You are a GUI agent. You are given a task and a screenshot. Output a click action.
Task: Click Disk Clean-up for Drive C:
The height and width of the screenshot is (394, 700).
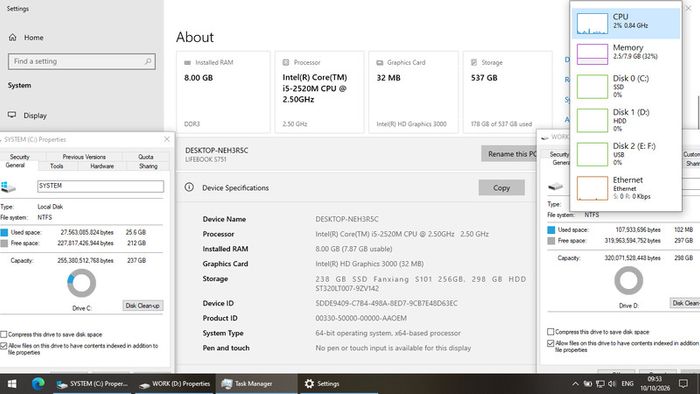click(x=142, y=306)
